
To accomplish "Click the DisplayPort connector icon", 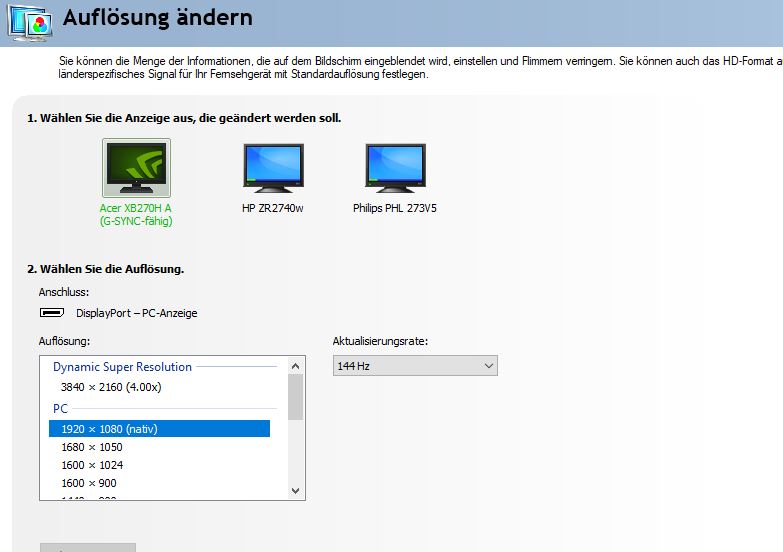I will click(x=52, y=313).
